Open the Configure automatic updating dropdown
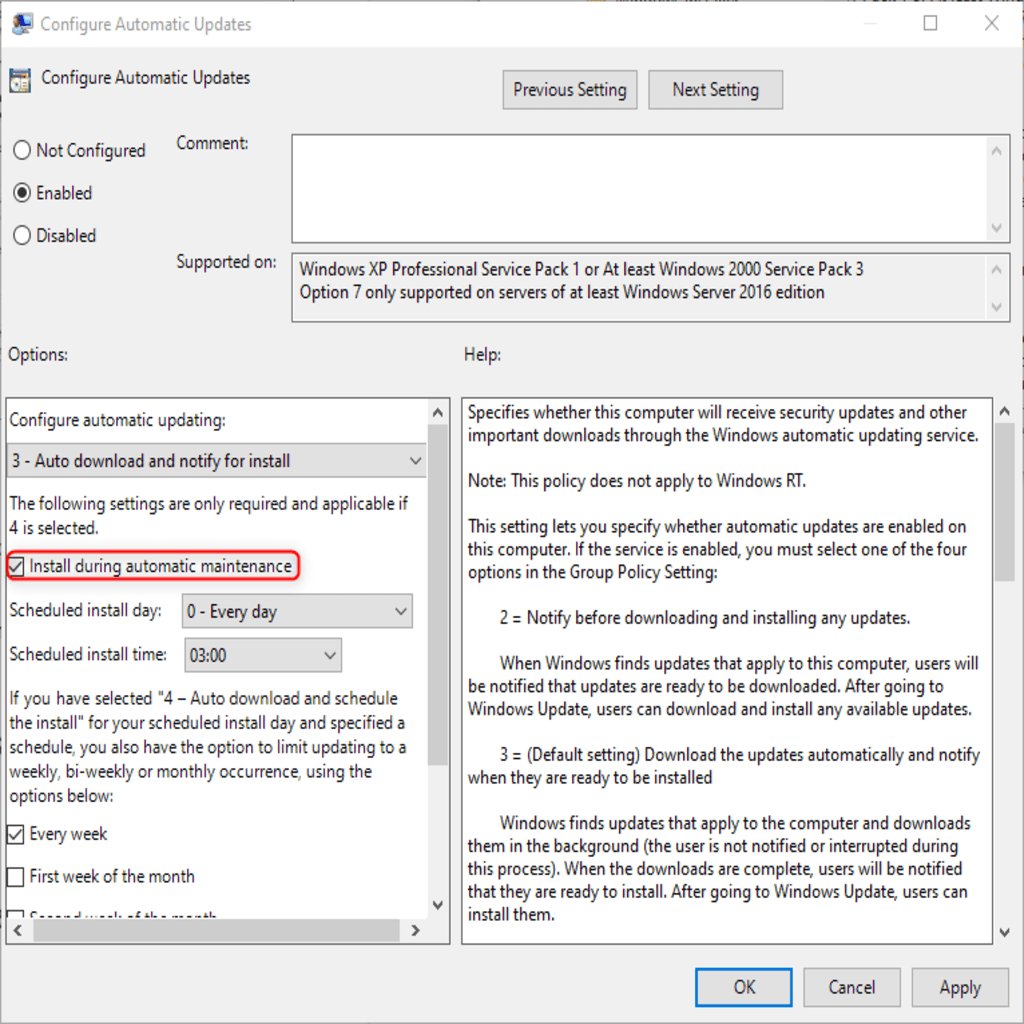Image resolution: width=1024 pixels, height=1024 pixels. [216, 461]
